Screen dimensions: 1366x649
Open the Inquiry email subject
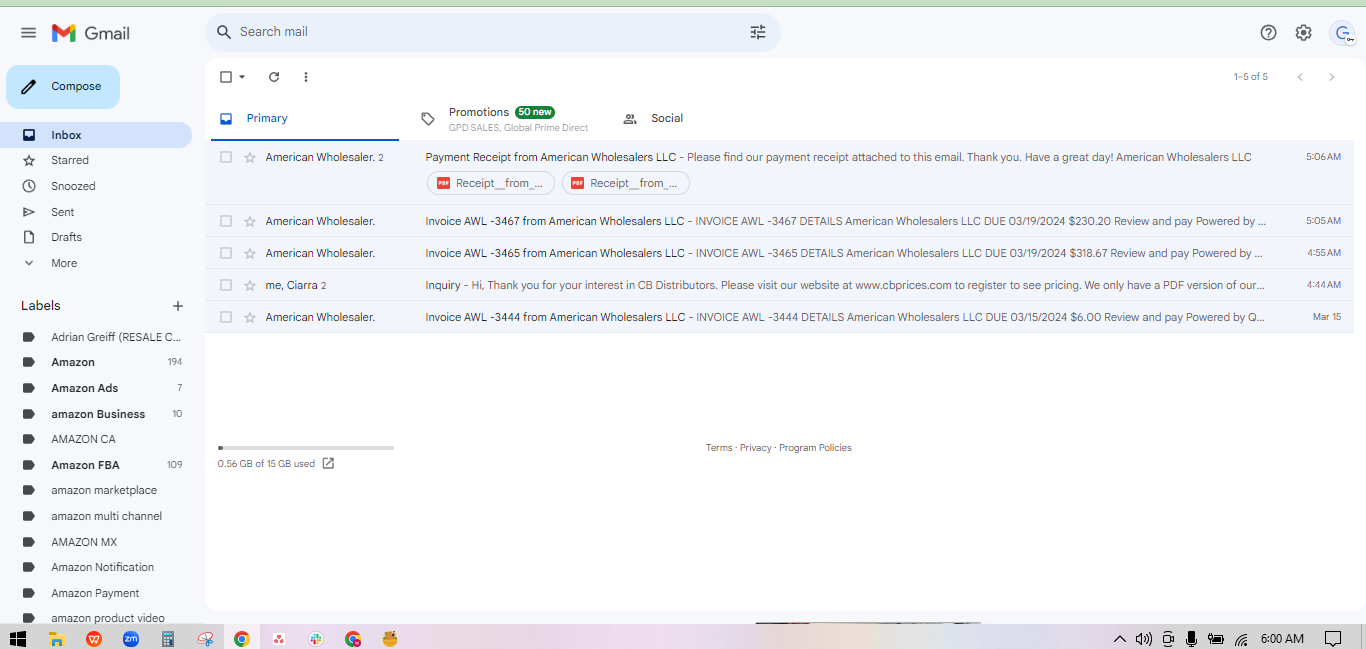click(443, 285)
